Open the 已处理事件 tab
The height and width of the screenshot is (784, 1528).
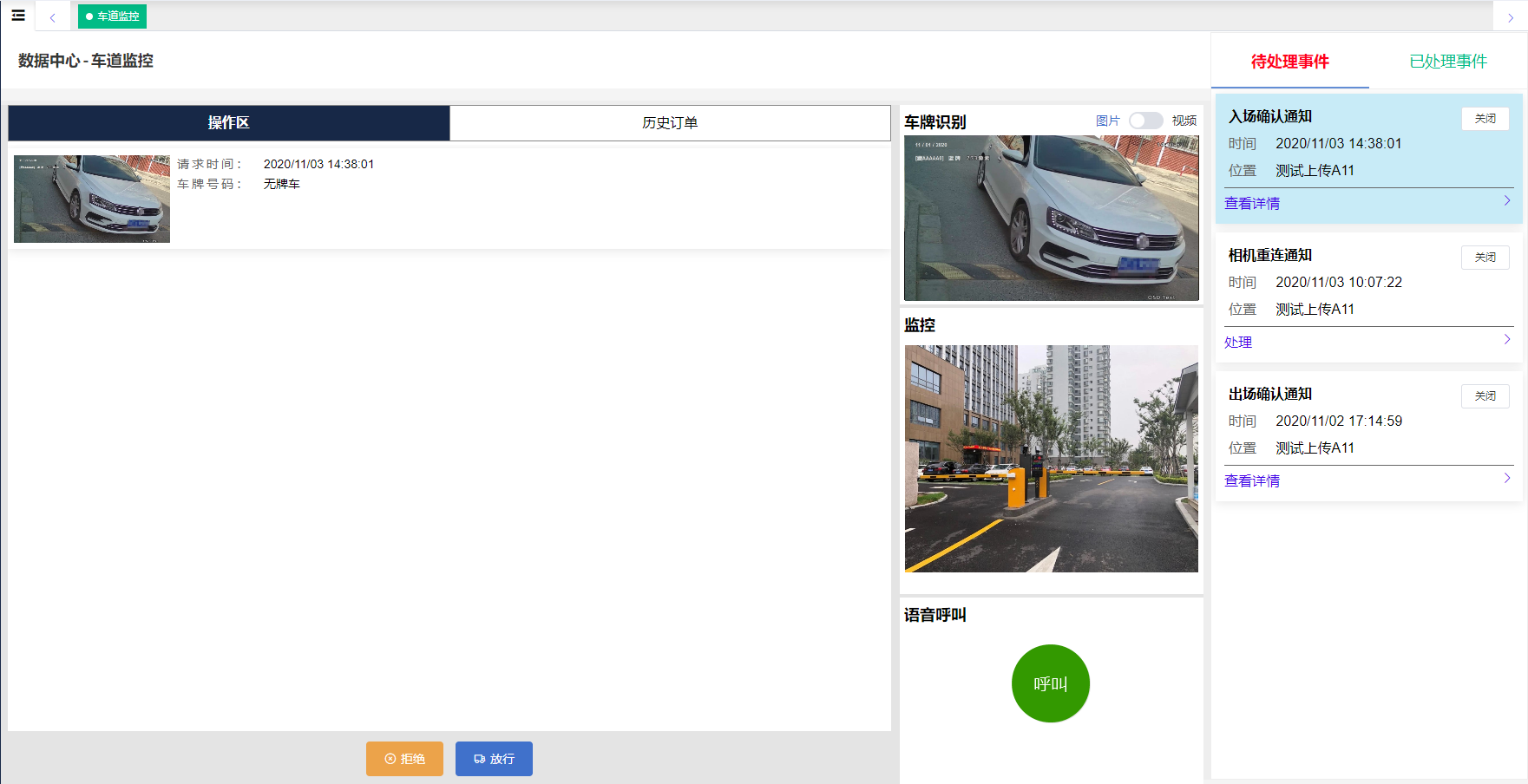pos(1447,62)
